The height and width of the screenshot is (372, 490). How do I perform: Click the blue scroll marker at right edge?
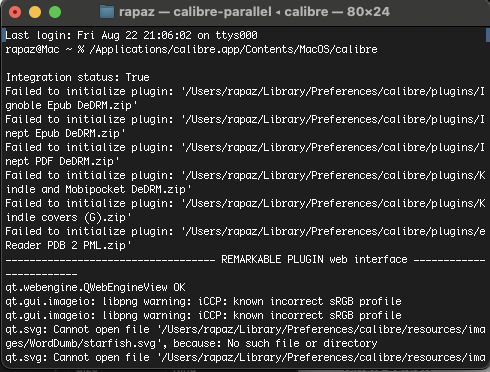pos(488,35)
